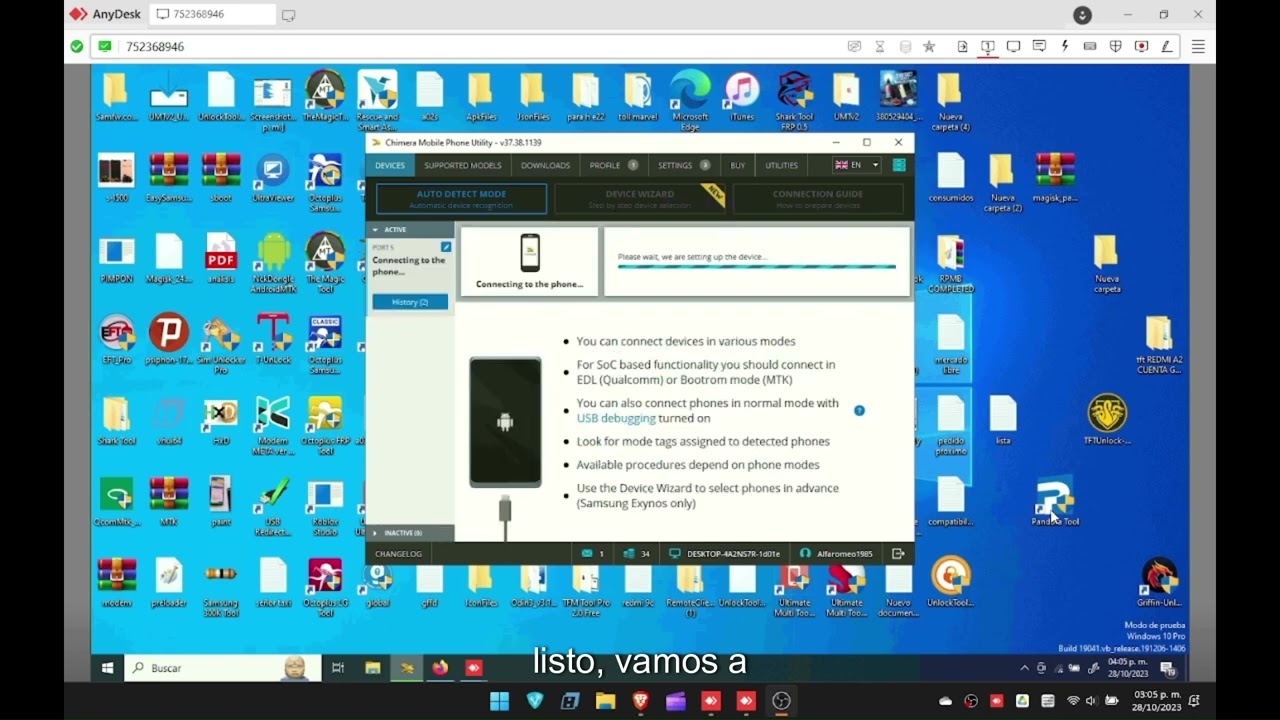
Task: Select the Rescue and Smart Assistant icon
Action: pyautogui.click(x=377, y=100)
